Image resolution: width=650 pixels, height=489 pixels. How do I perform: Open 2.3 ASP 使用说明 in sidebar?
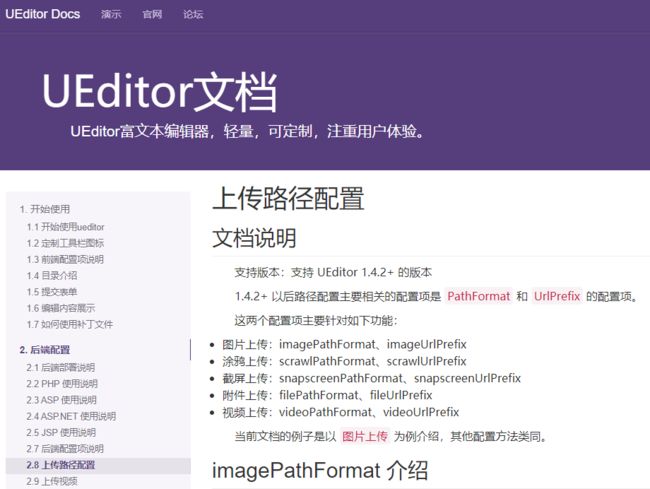pos(61,400)
